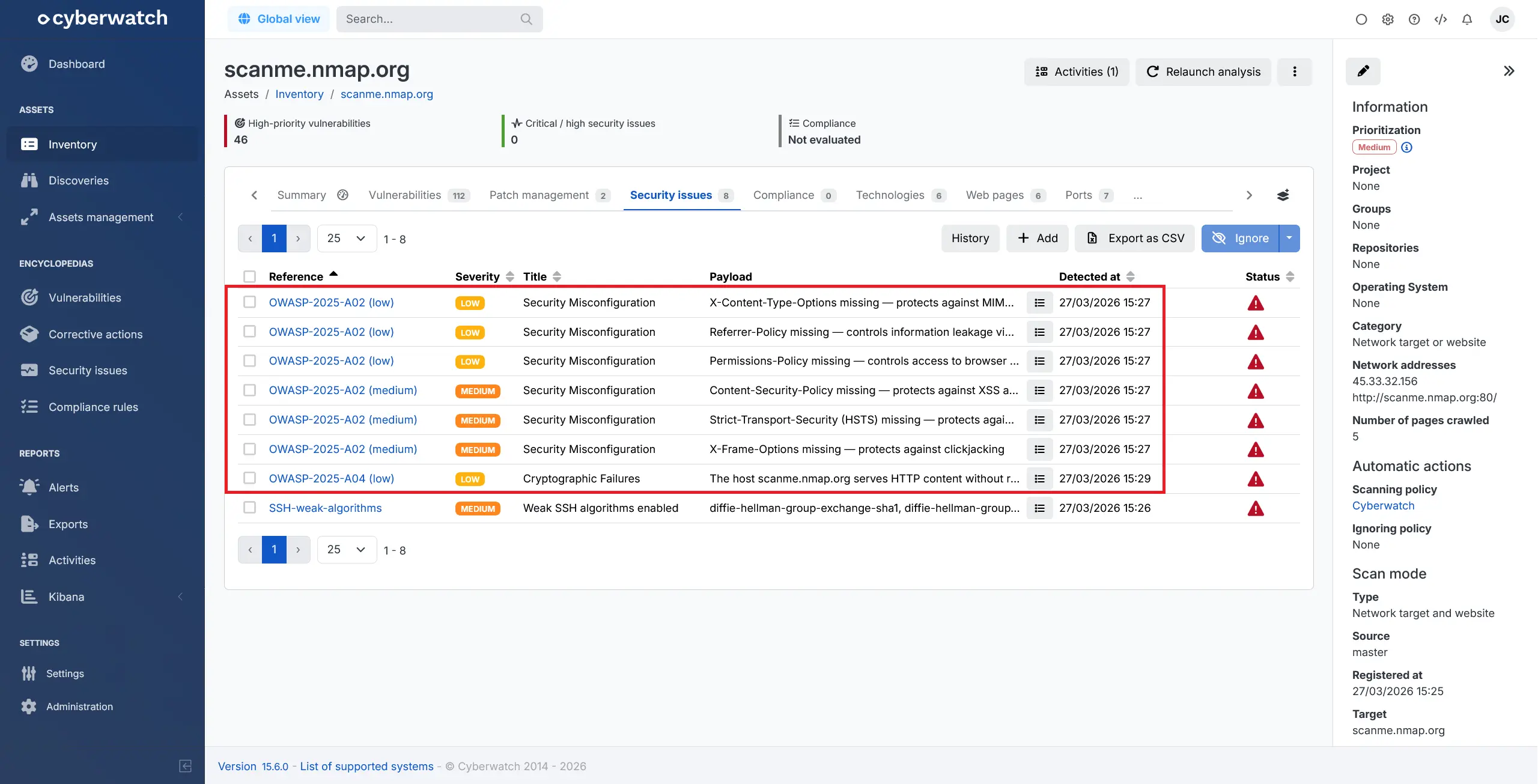This screenshot has height=784, width=1538.
Task: Tick the OWASP-2025-A04 (low) row checkbox
Action: pos(249,478)
